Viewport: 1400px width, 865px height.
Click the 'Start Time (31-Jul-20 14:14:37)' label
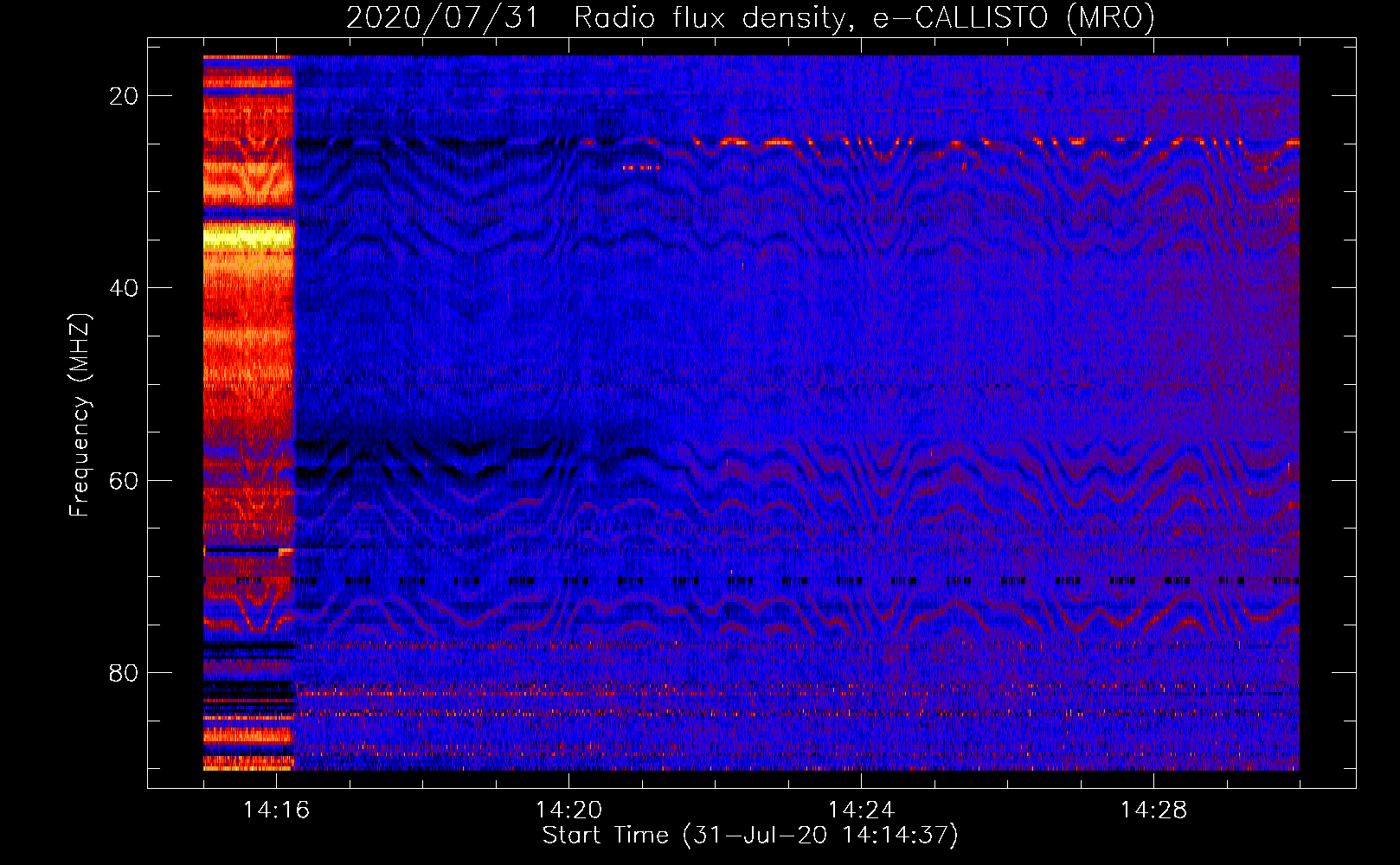[750, 836]
